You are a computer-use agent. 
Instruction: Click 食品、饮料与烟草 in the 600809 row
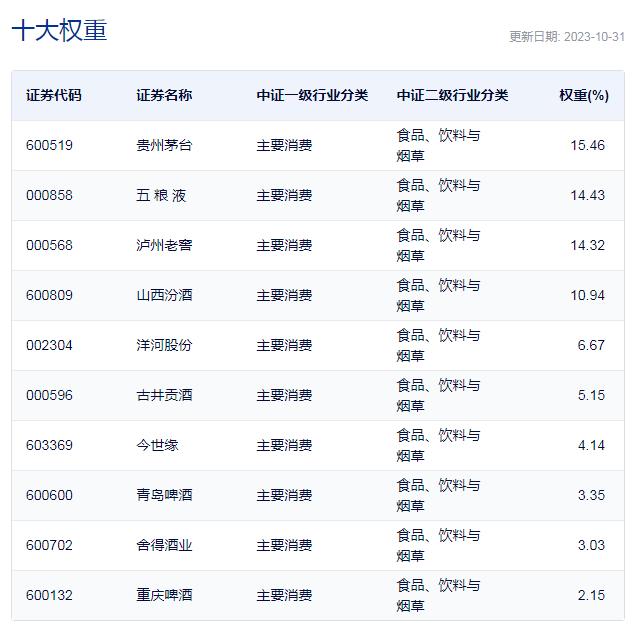point(438,296)
